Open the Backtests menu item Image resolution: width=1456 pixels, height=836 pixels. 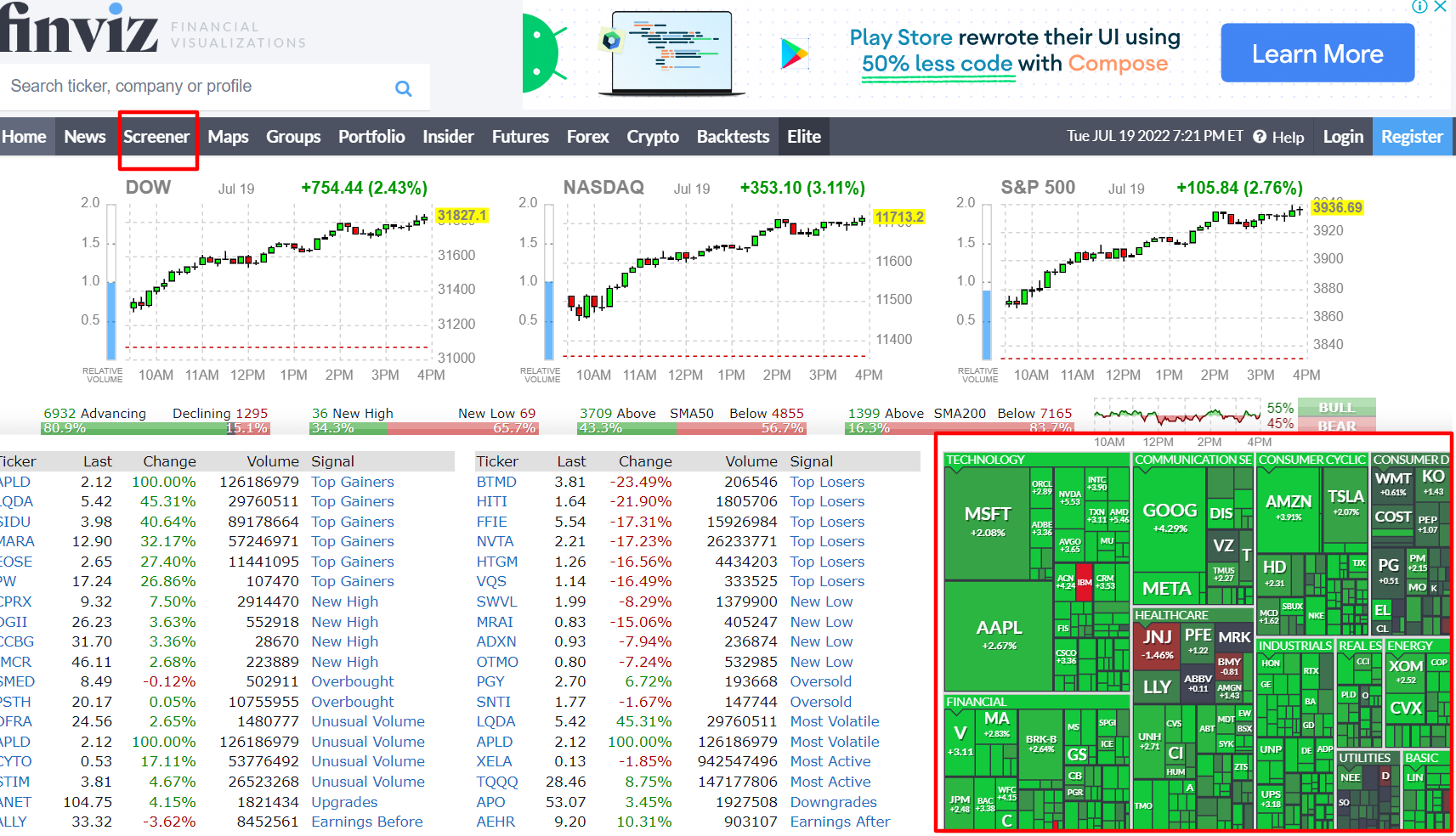733,137
